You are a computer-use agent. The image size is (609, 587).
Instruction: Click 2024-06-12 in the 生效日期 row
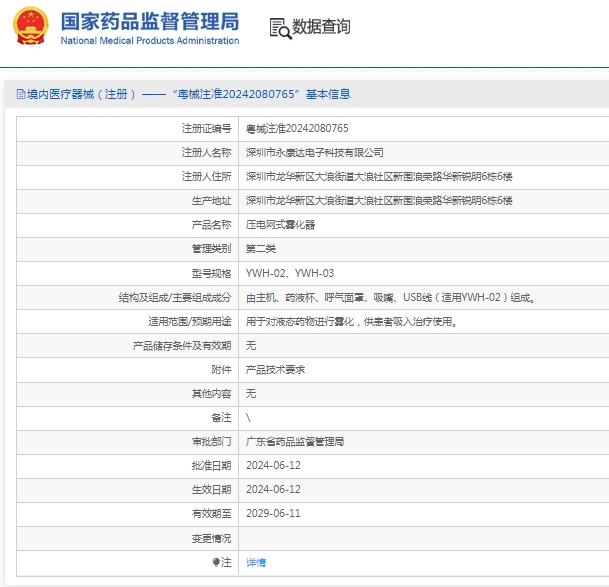[273, 489]
